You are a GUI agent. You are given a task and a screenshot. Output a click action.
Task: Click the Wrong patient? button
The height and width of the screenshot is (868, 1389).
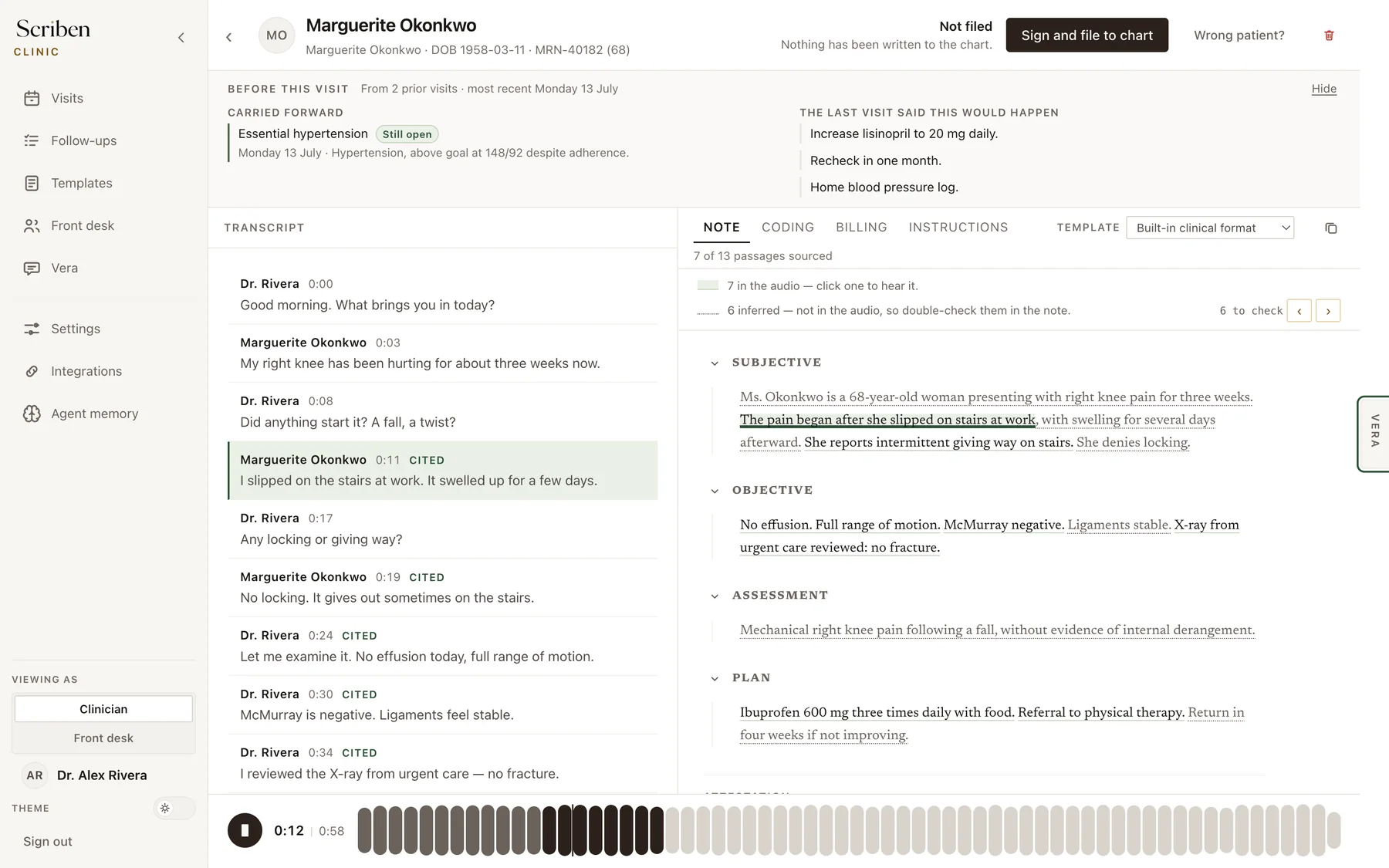click(x=1239, y=35)
